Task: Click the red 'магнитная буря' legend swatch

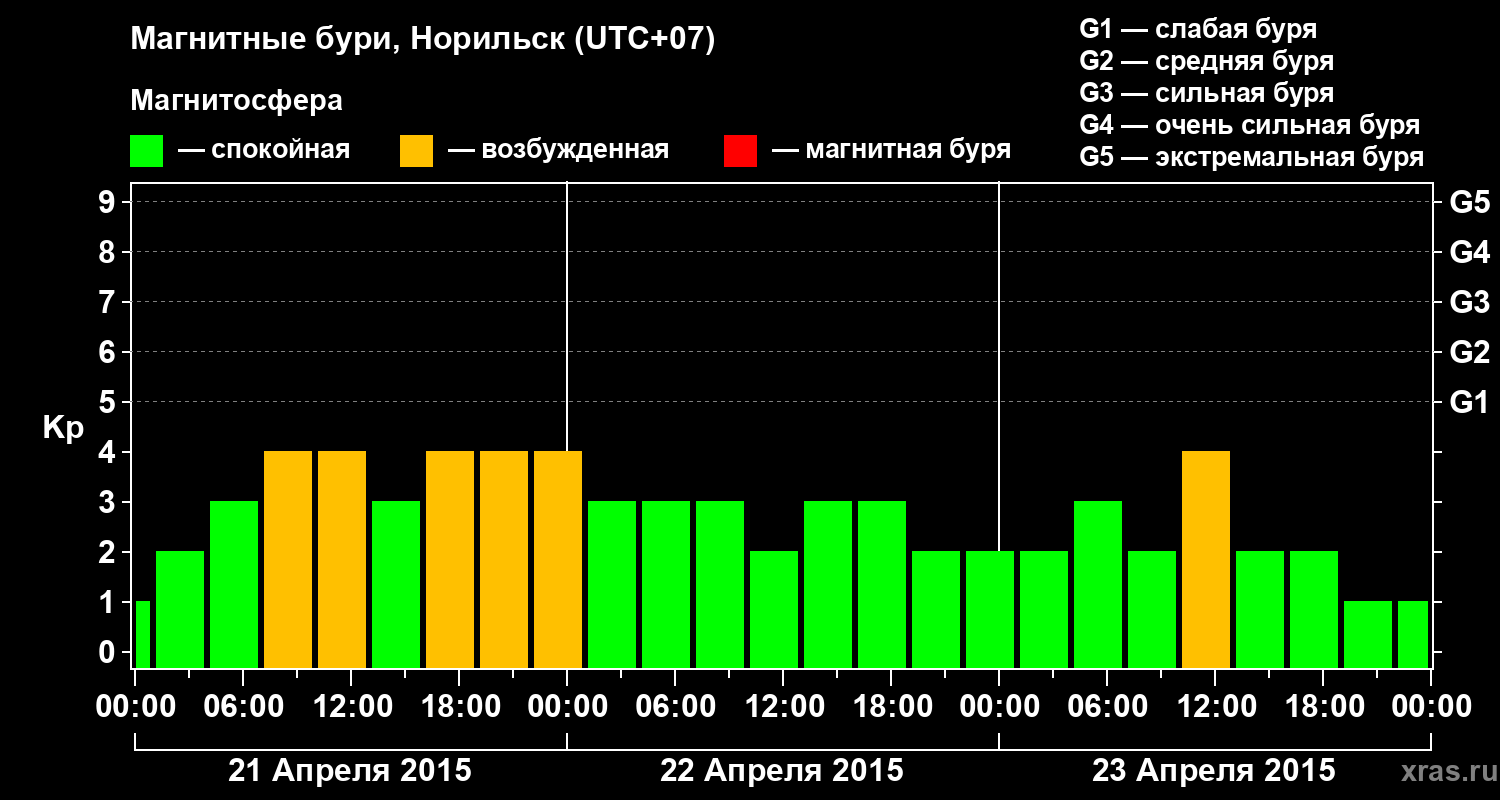Action: (740, 151)
